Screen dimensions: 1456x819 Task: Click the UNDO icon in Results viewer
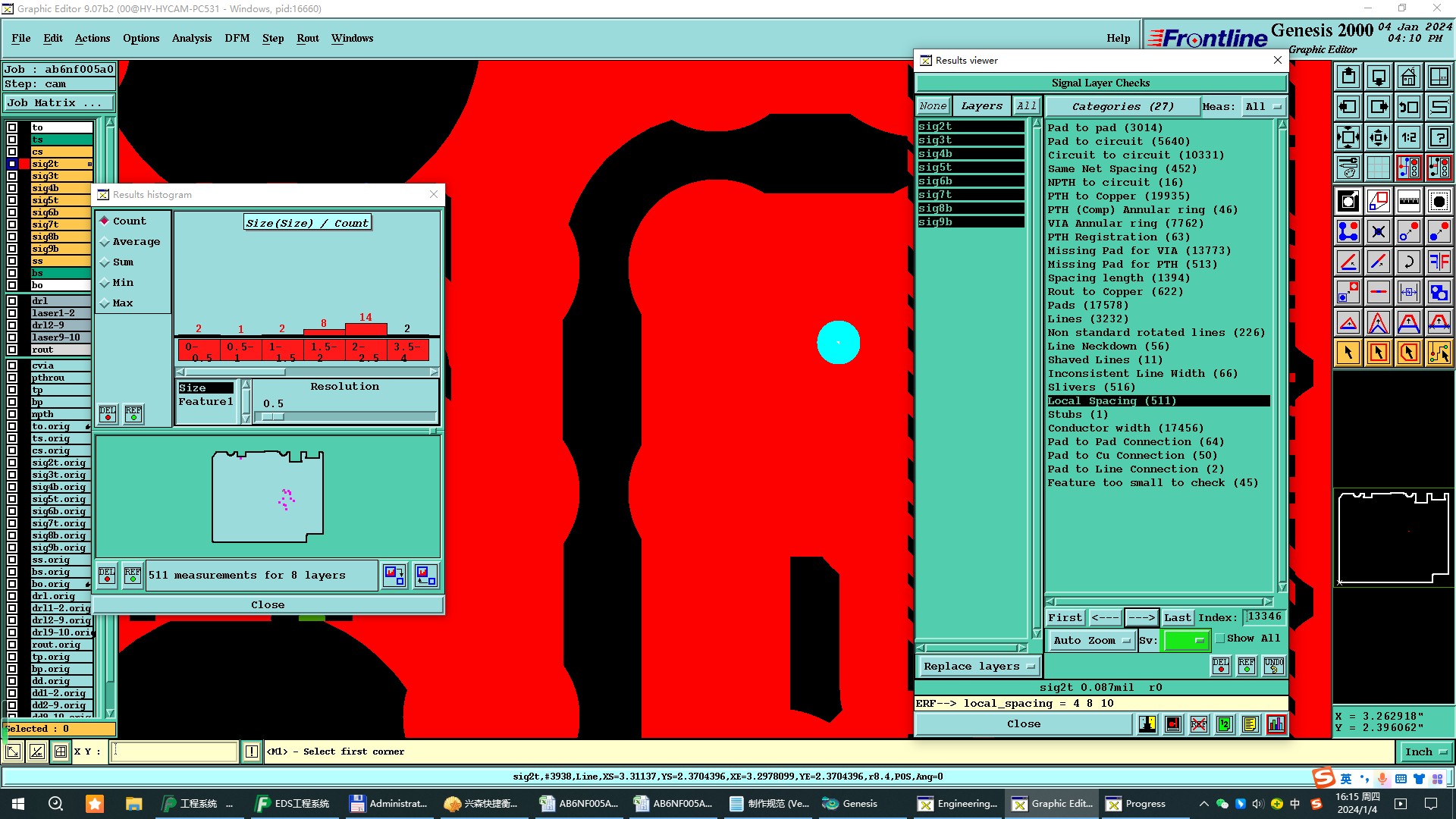click(1274, 666)
